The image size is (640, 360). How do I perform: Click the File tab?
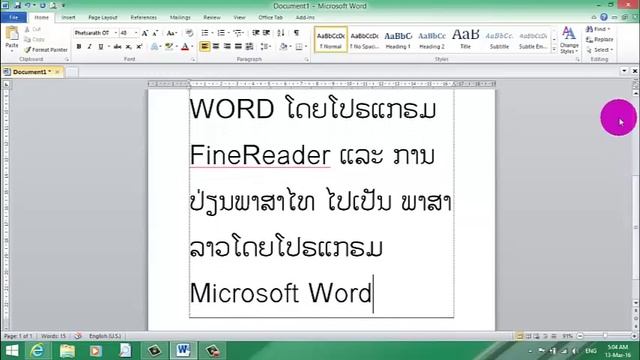pos(13,18)
